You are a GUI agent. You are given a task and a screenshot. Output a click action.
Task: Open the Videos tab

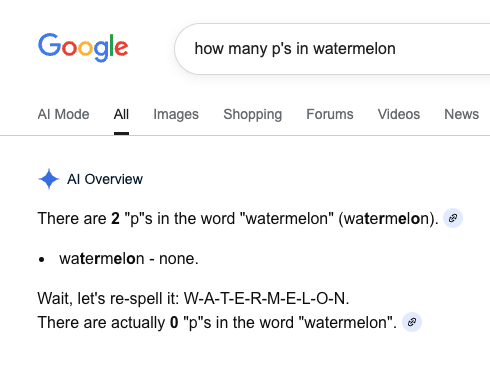398,114
